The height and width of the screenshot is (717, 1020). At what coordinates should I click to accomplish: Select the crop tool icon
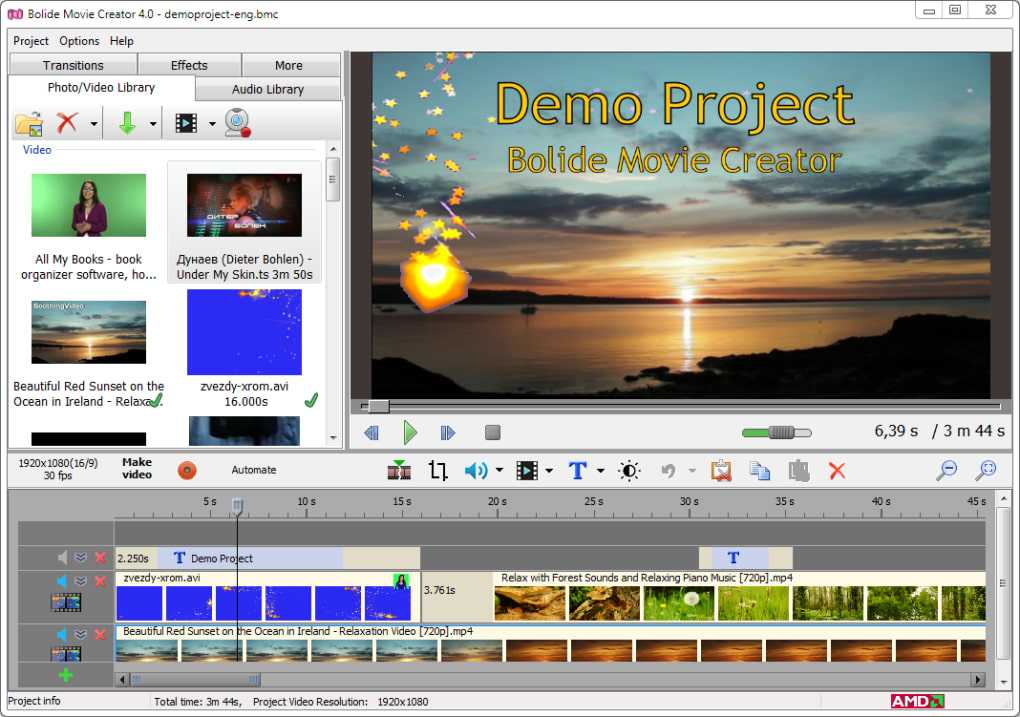tap(438, 470)
